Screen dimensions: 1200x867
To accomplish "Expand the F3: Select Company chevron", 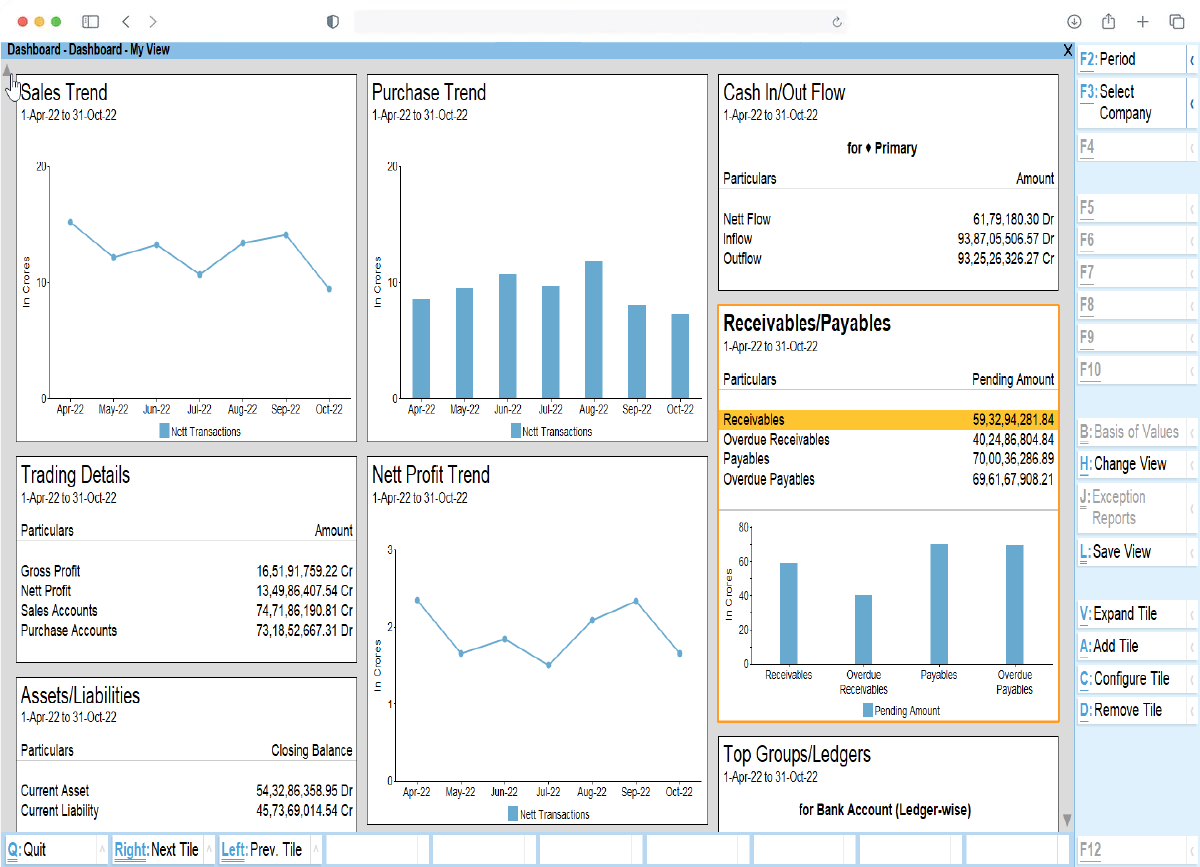I will (x=1192, y=103).
